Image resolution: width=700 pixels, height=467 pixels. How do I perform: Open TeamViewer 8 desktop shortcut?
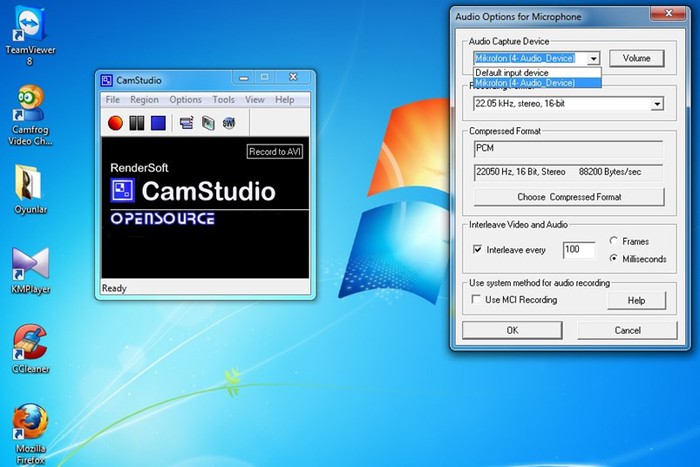point(30,37)
